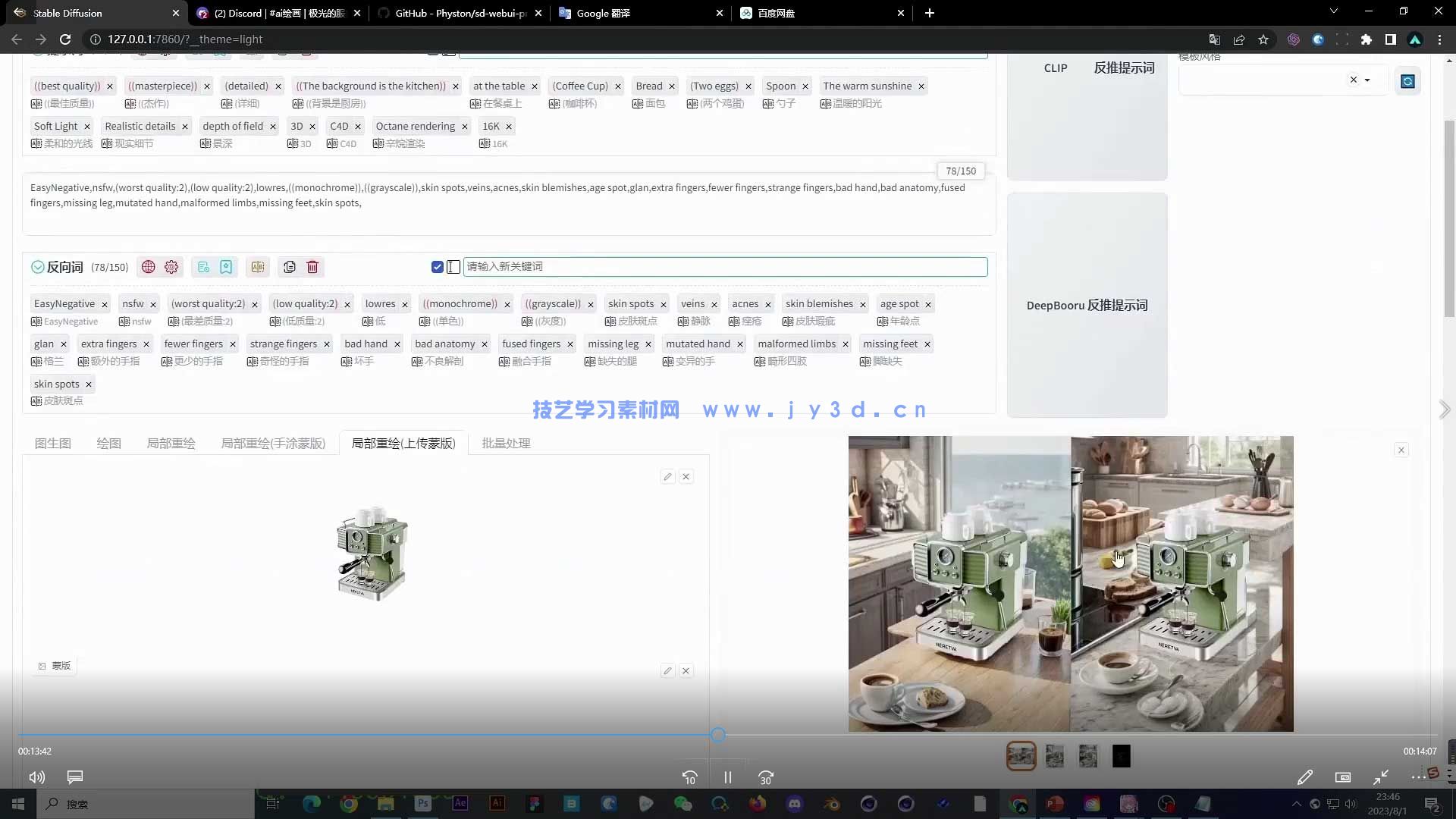The height and width of the screenshot is (819, 1456).
Task: Toggle the subtitles icon in the player controls
Action: pos(74,777)
